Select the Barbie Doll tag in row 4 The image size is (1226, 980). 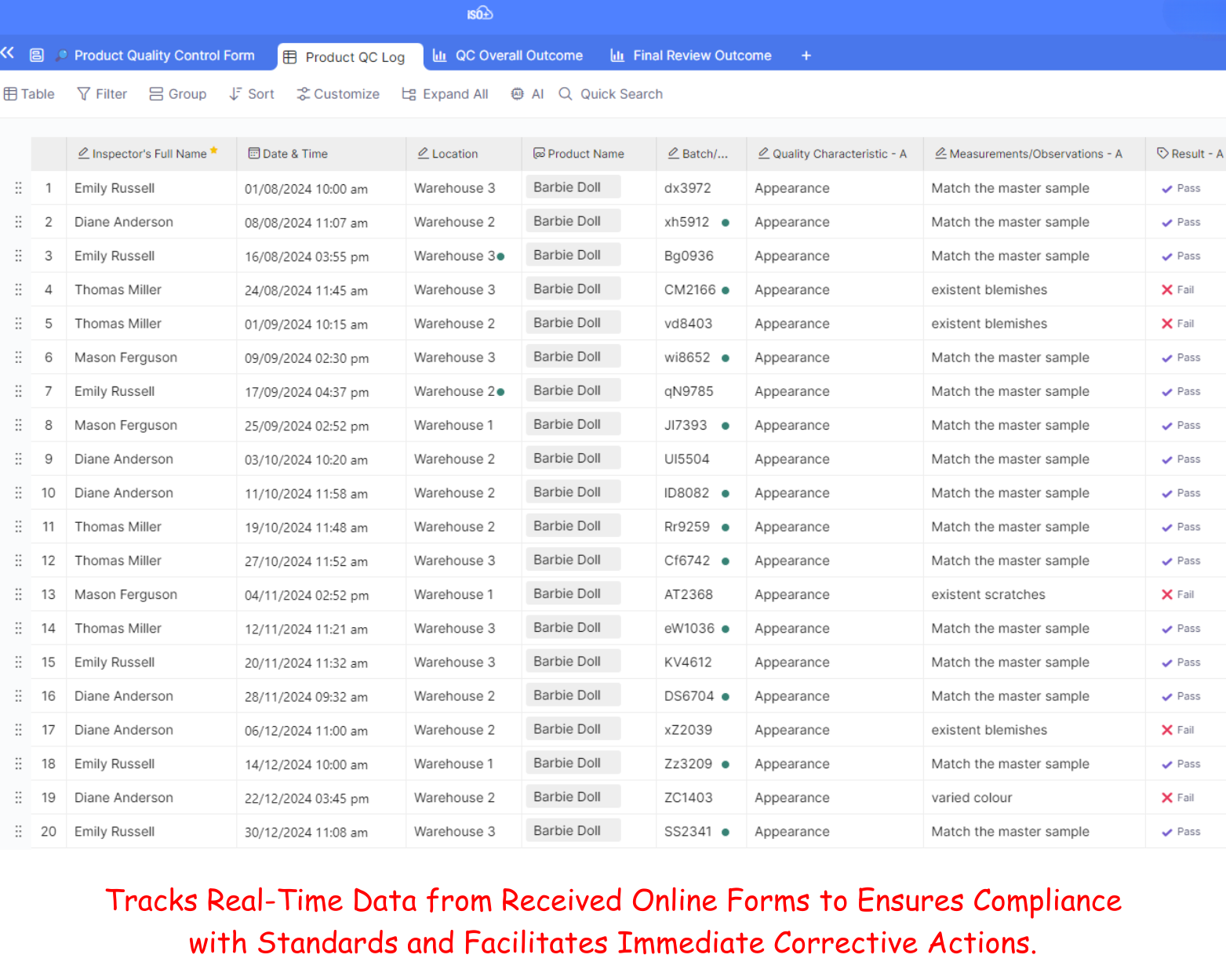click(567, 289)
